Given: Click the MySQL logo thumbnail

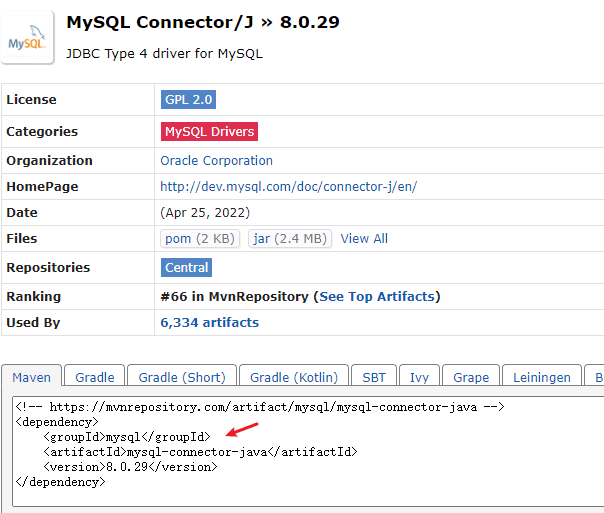Looking at the screenshot, I should coord(27,37).
